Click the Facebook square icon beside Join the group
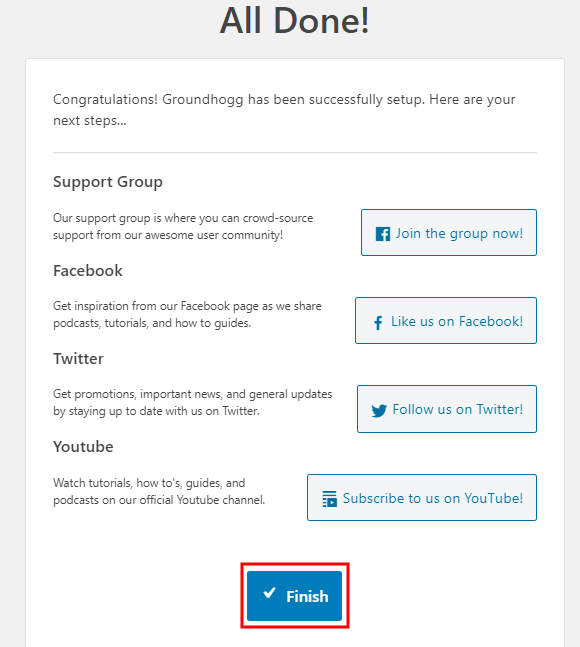Screen dimensions: 580x647 382,234
